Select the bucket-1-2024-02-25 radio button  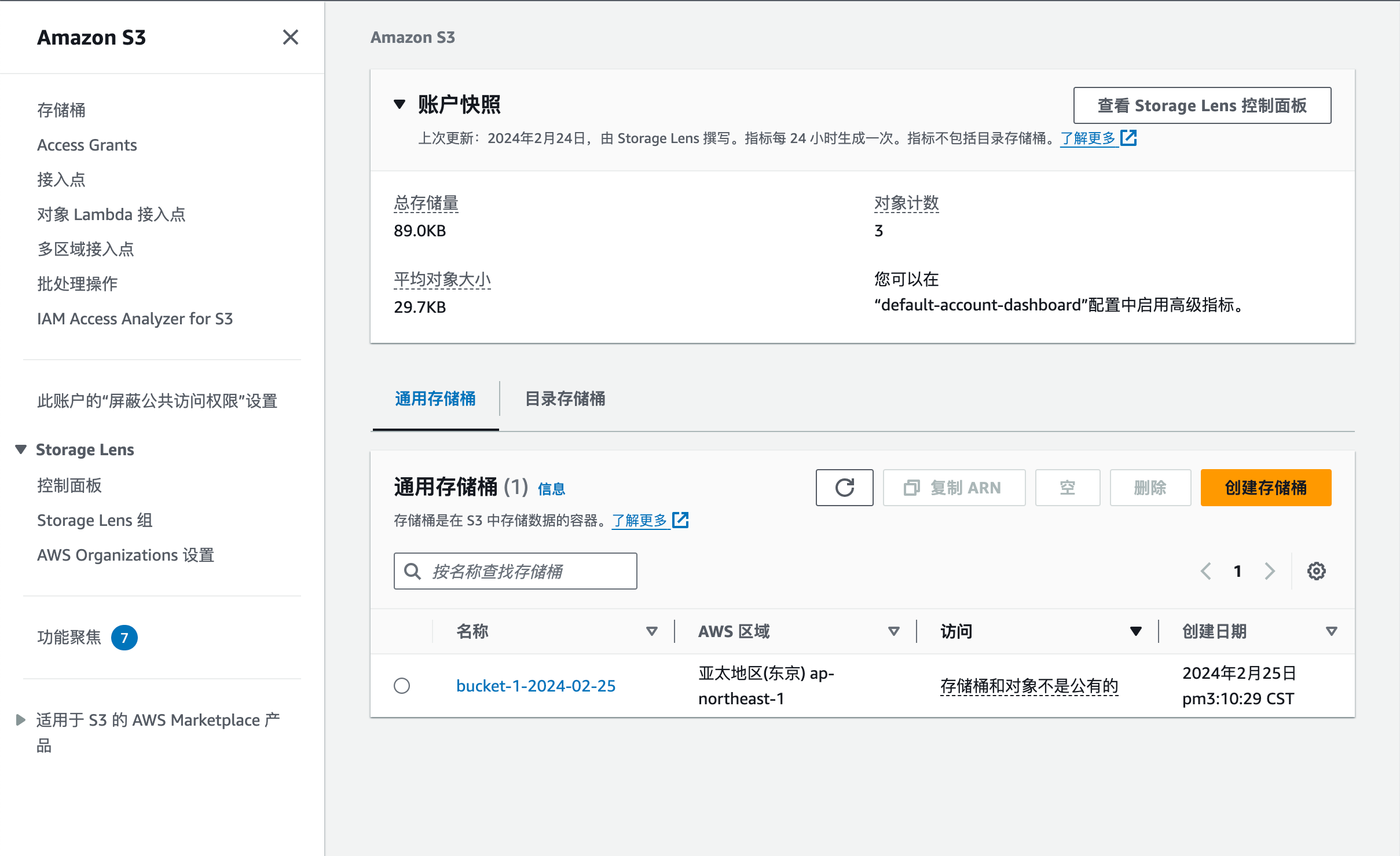pos(402,686)
